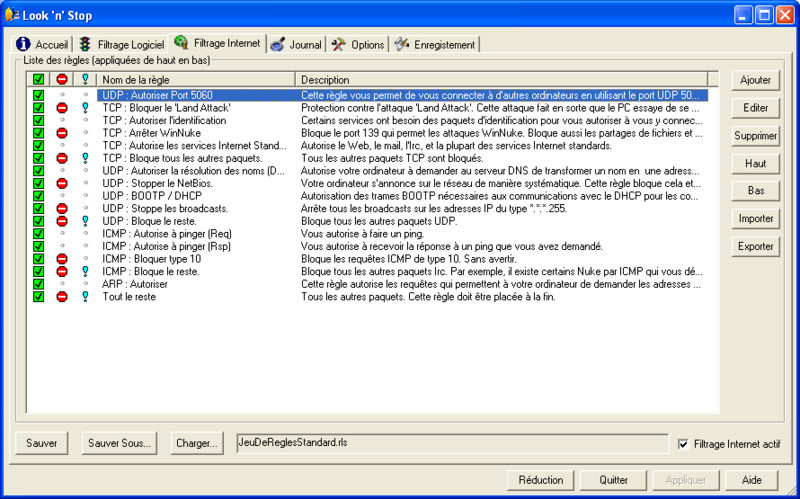
Task: Click the Description column header
Action: pos(502,80)
